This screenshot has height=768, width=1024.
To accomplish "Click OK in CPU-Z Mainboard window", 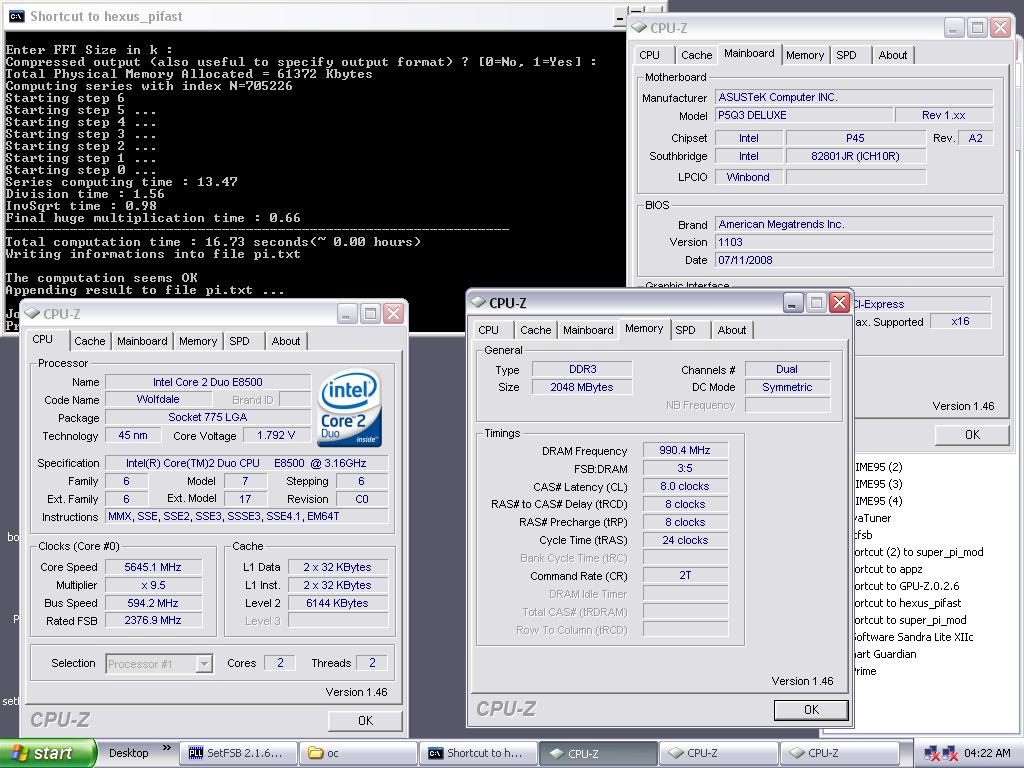I will pyautogui.click(x=972, y=435).
